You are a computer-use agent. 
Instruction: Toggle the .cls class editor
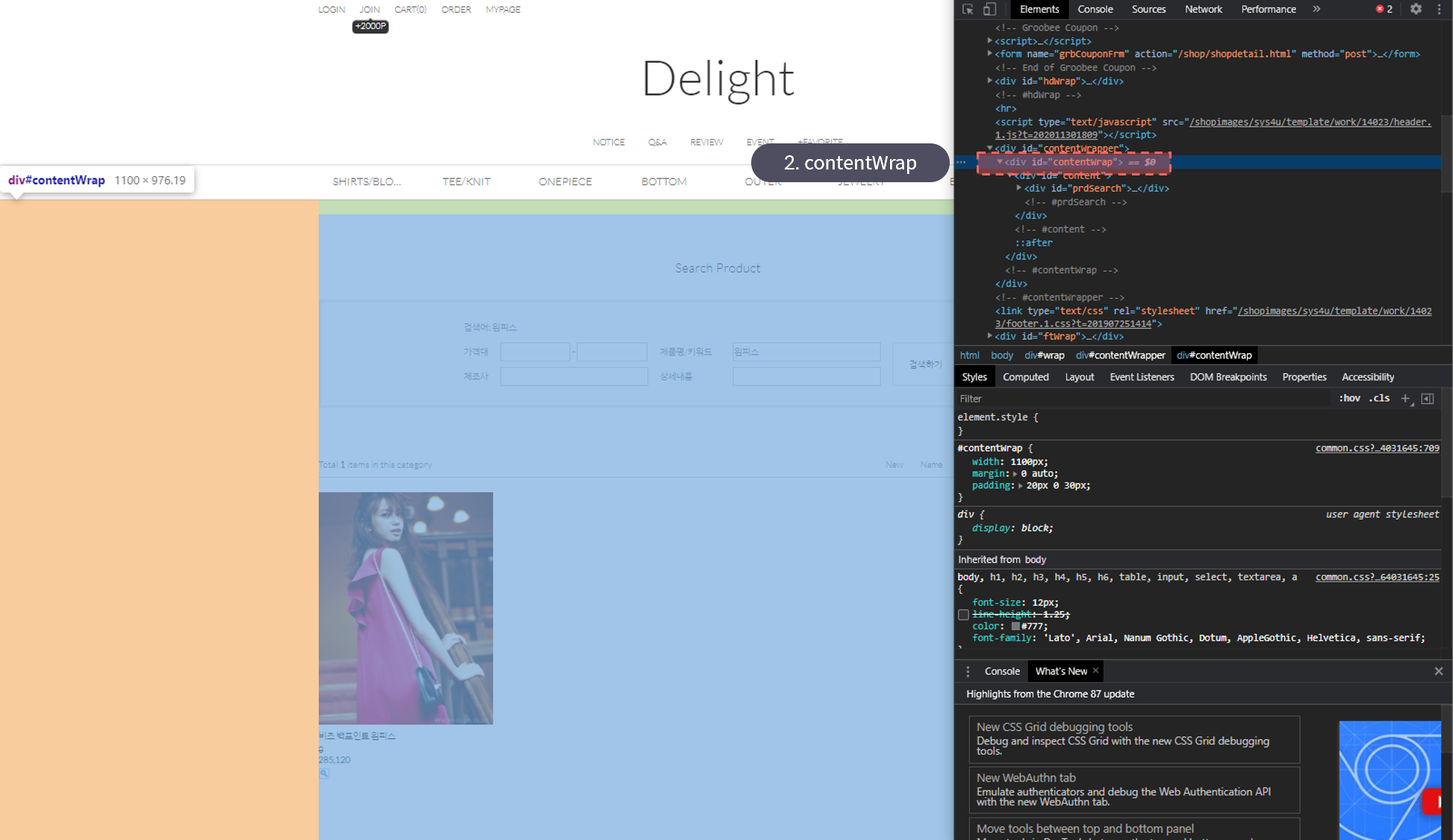1379,399
